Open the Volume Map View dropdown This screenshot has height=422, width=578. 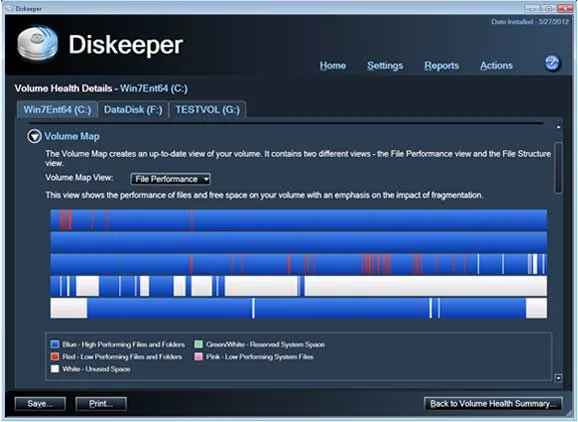[x=170, y=179]
